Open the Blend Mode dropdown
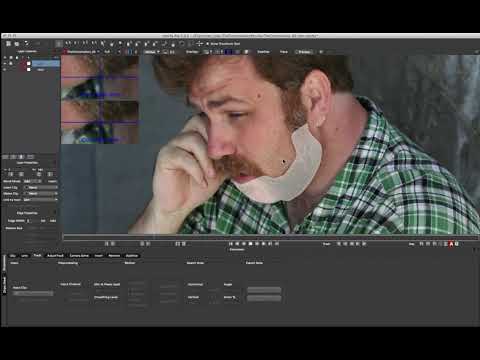480x360 pixels. click(x=32, y=181)
